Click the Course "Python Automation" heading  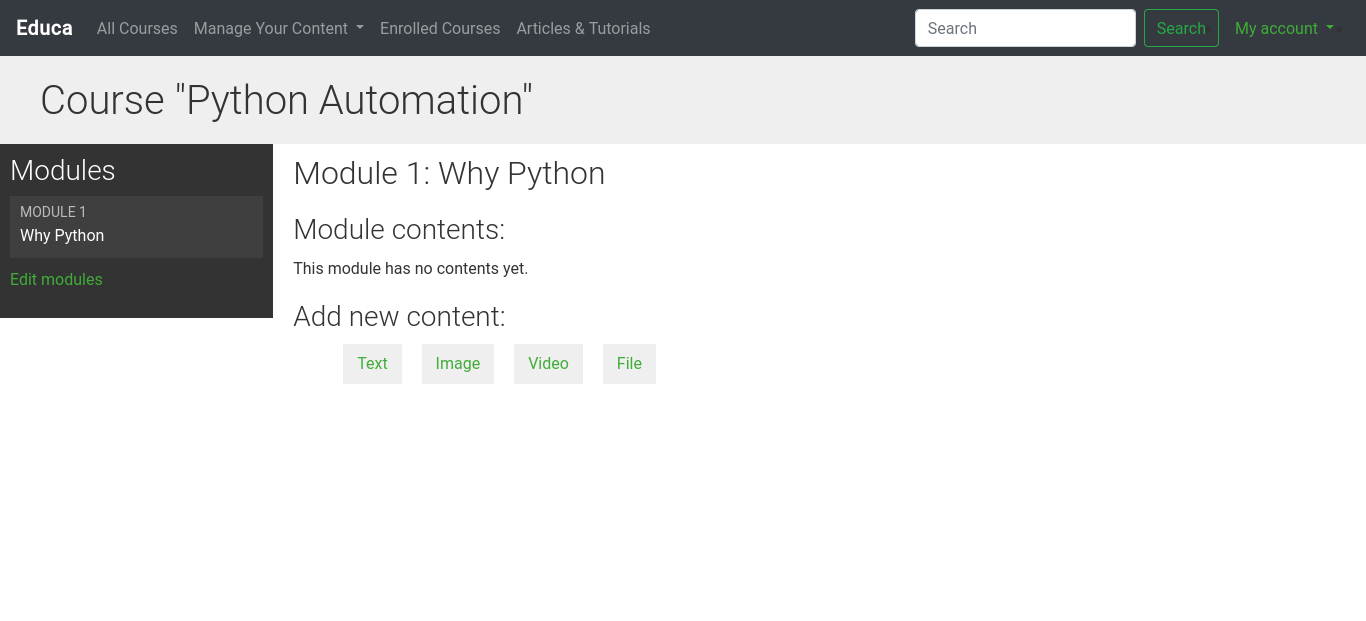click(286, 100)
